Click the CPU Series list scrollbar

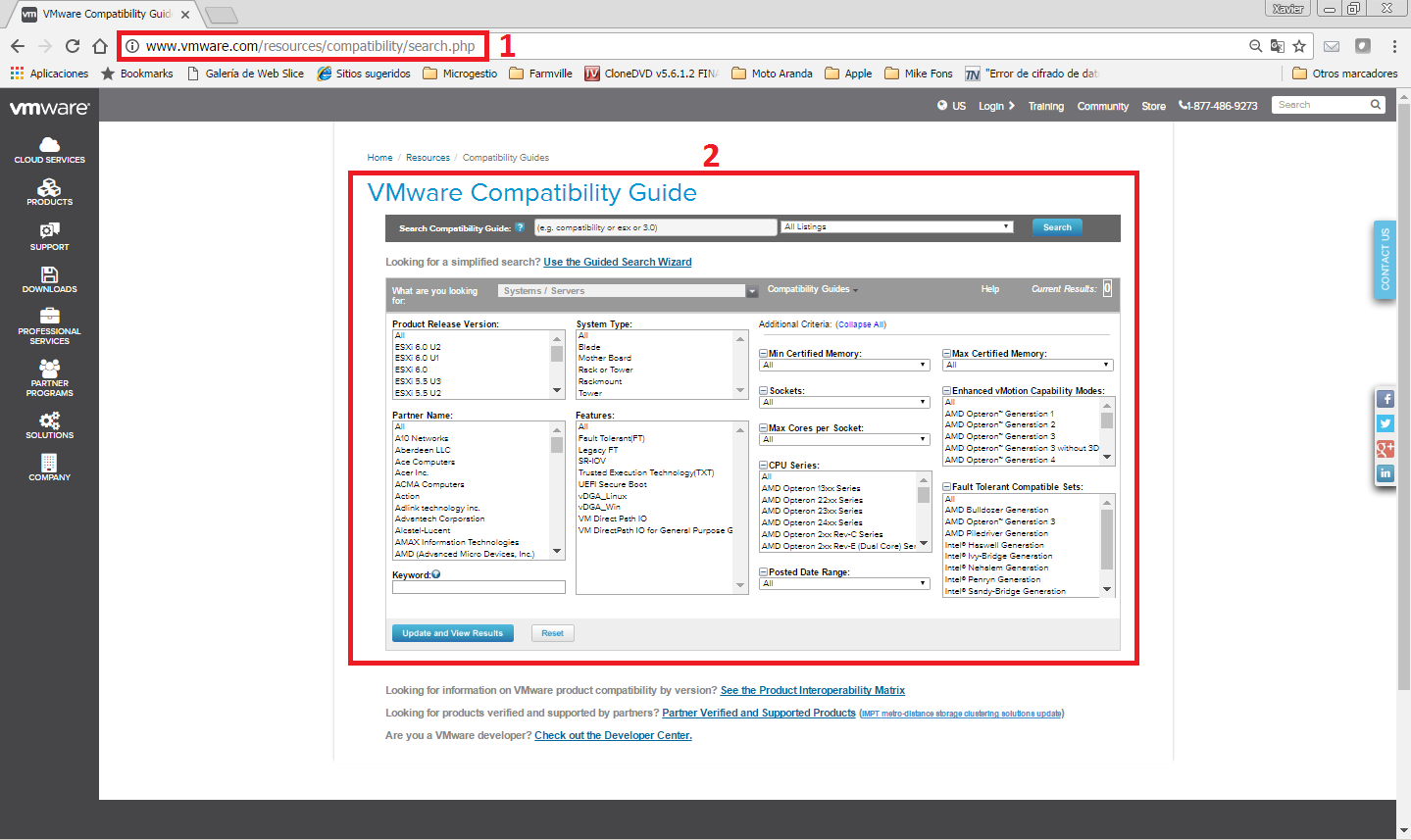click(x=924, y=511)
